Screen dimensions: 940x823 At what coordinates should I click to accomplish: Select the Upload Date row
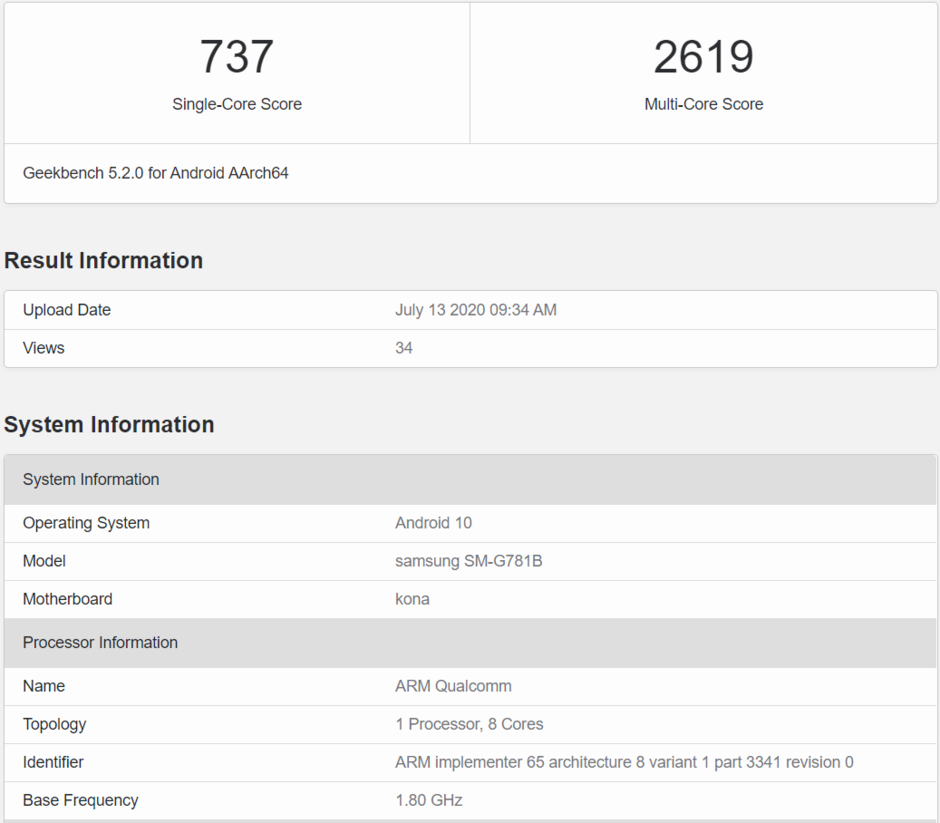point(67,310)
